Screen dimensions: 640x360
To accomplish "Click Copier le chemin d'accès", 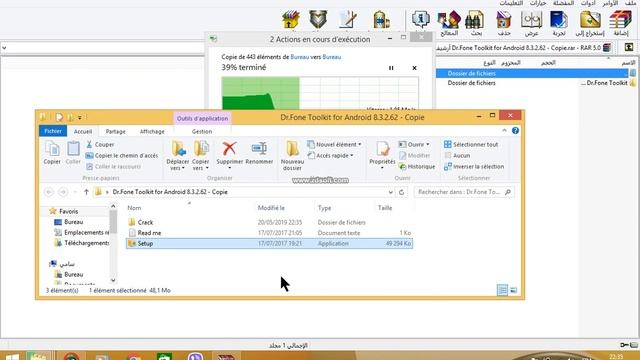I will 122,156.
